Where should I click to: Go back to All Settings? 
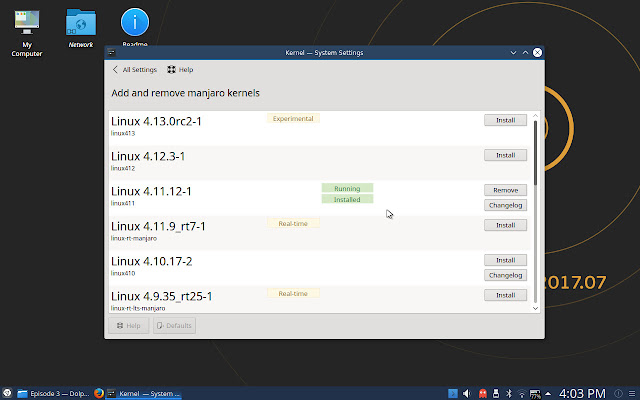pyautogui.click(x=135, y=70)
